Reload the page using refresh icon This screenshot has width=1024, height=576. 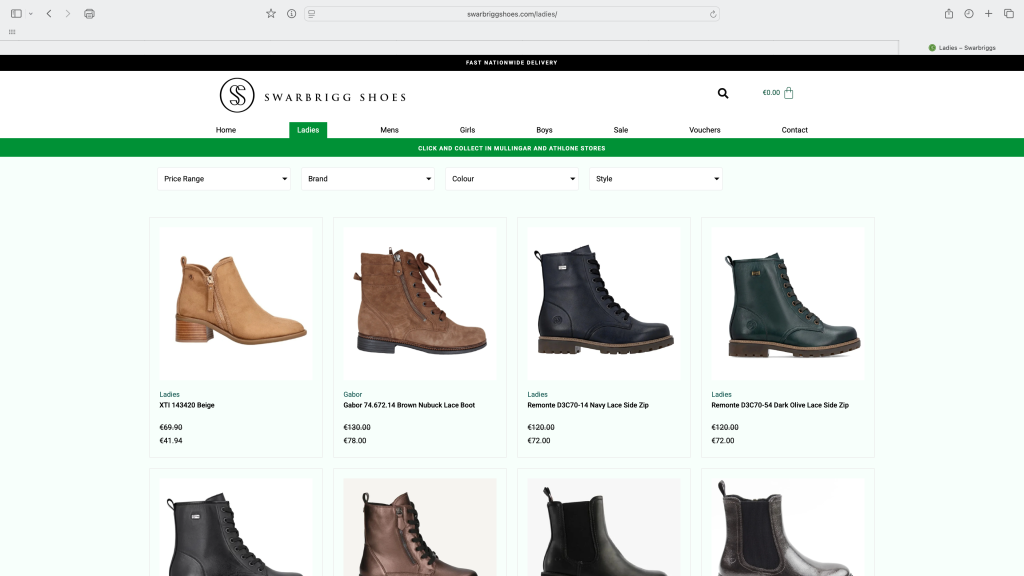712,14
